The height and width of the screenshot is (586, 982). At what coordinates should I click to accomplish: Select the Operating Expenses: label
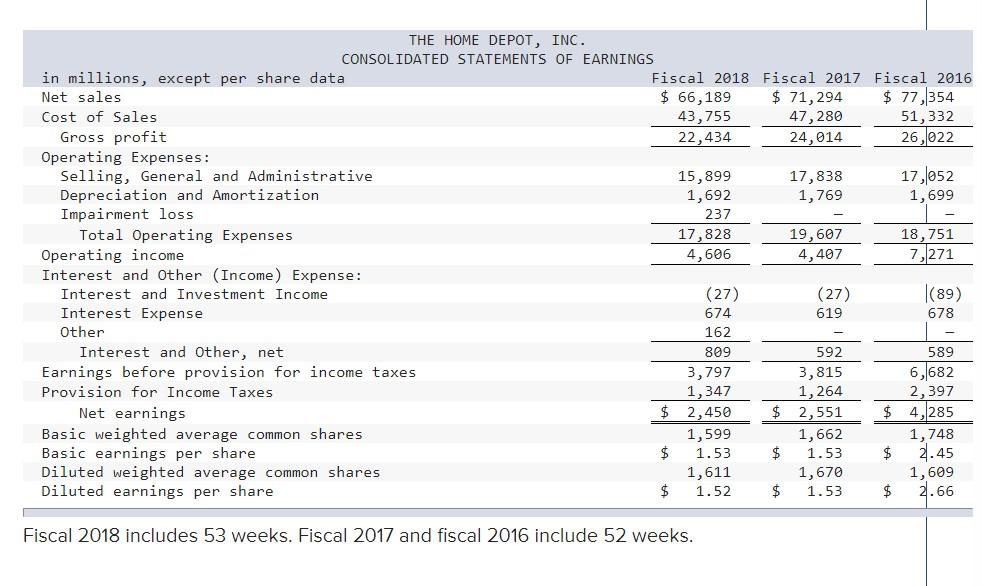coord(126,157)
